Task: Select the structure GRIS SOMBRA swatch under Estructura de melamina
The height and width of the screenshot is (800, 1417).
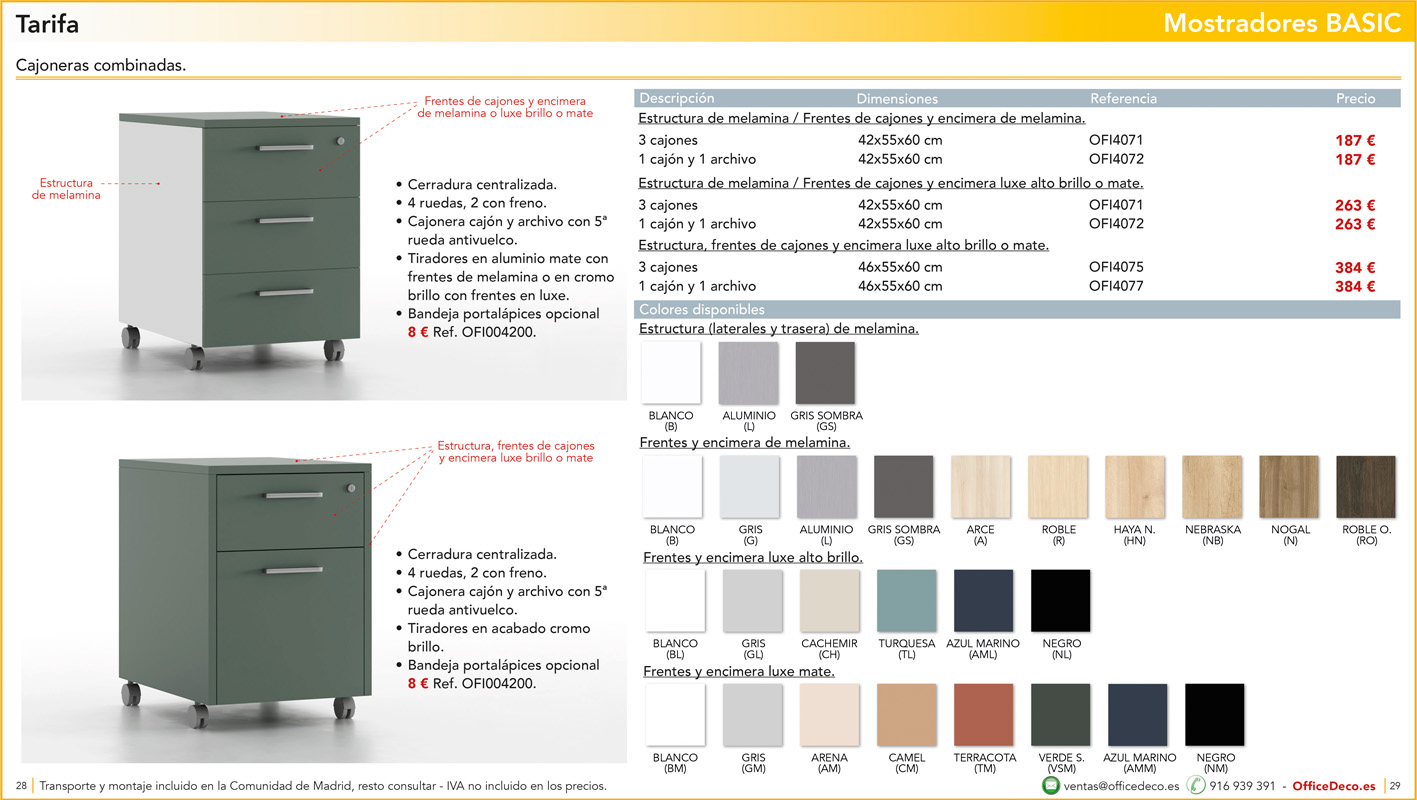Action: [825, 373]
